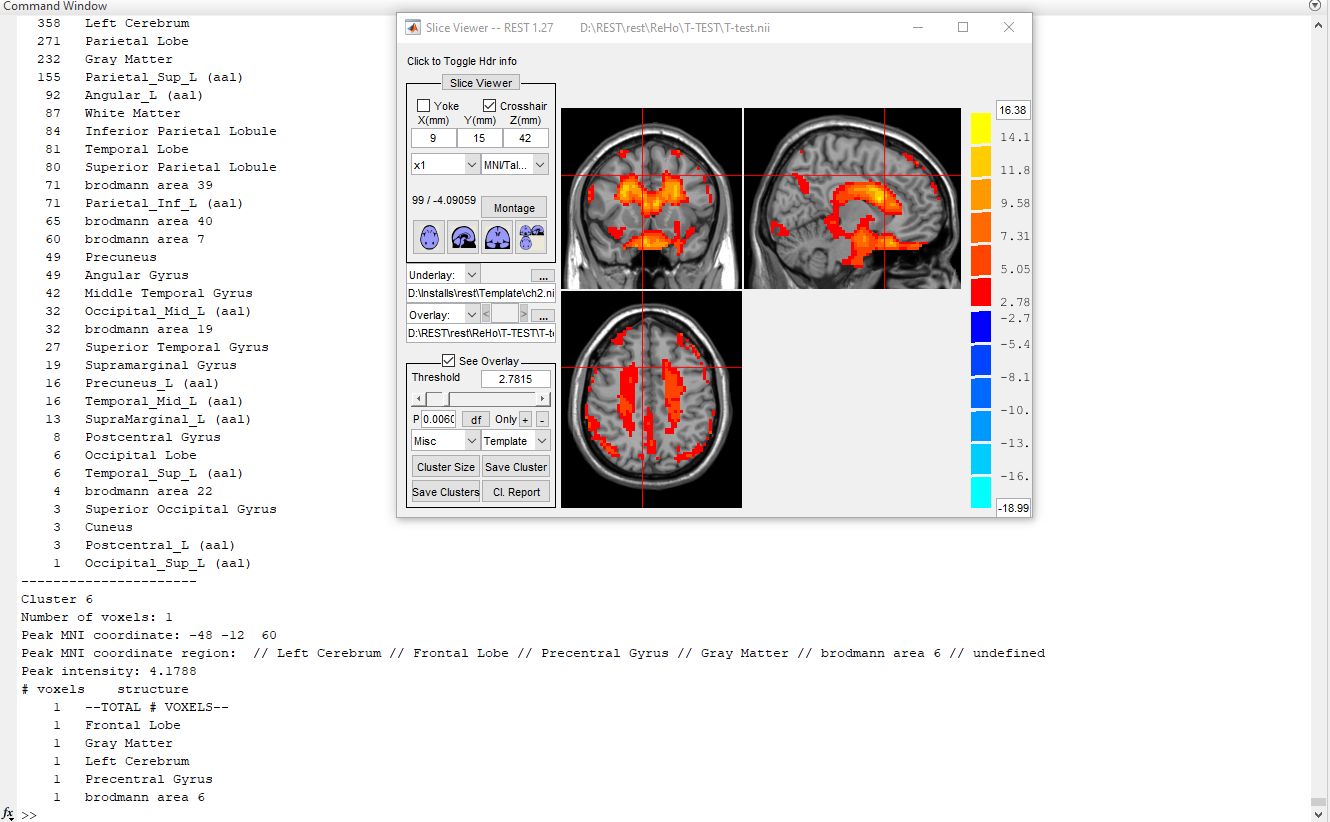Click 'Number of voxels: 1' line

97,617
